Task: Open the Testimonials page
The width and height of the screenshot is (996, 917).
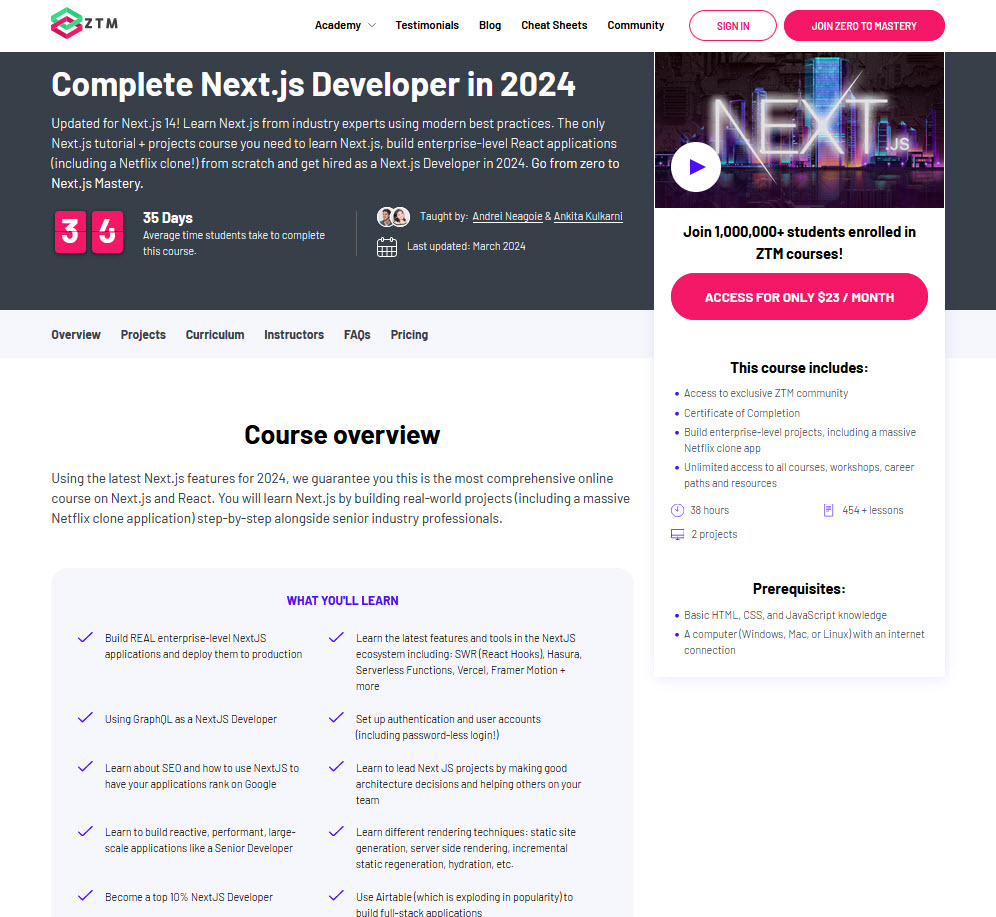Action: 427,25
